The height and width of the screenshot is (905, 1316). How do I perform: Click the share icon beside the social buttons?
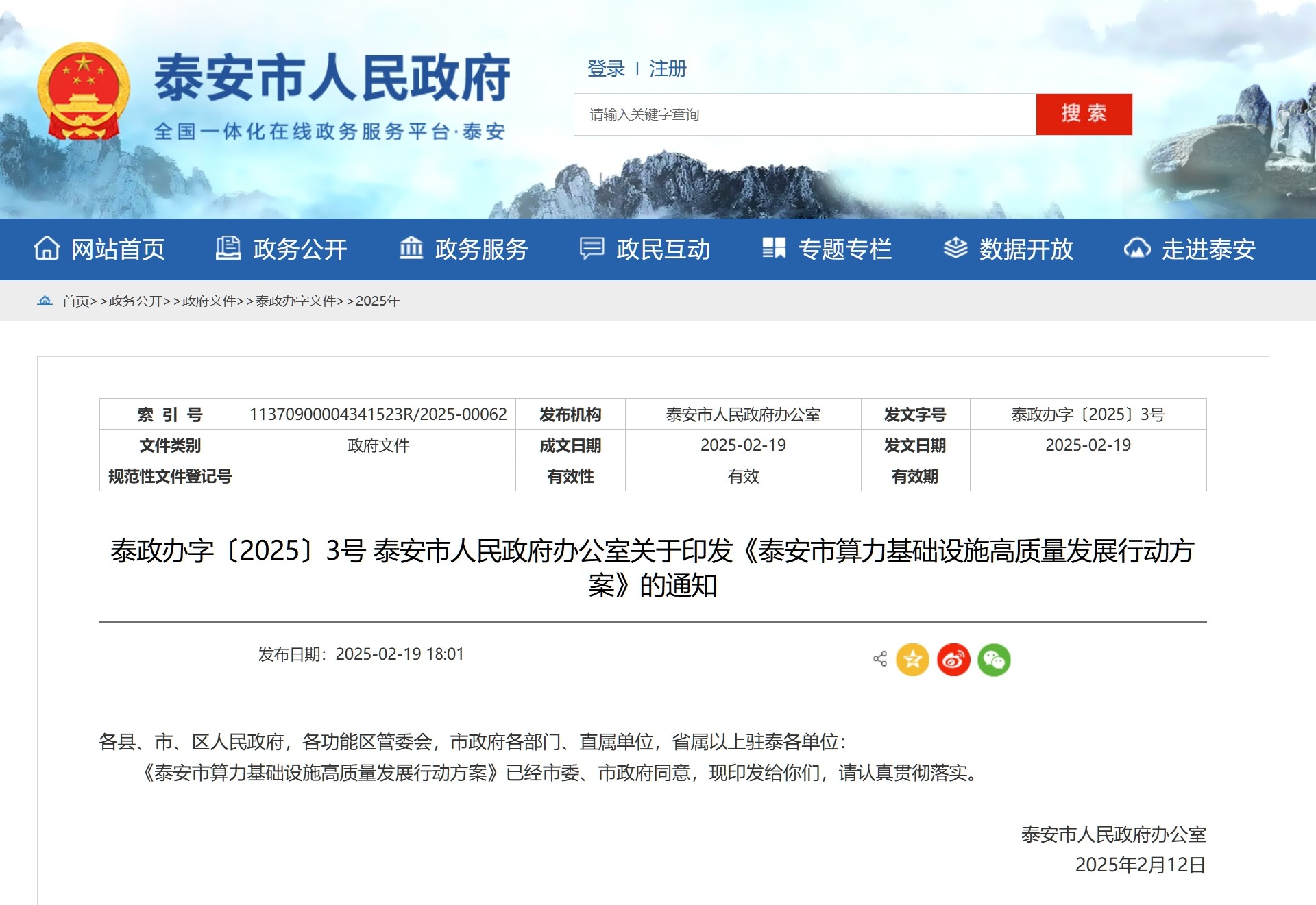880,659
